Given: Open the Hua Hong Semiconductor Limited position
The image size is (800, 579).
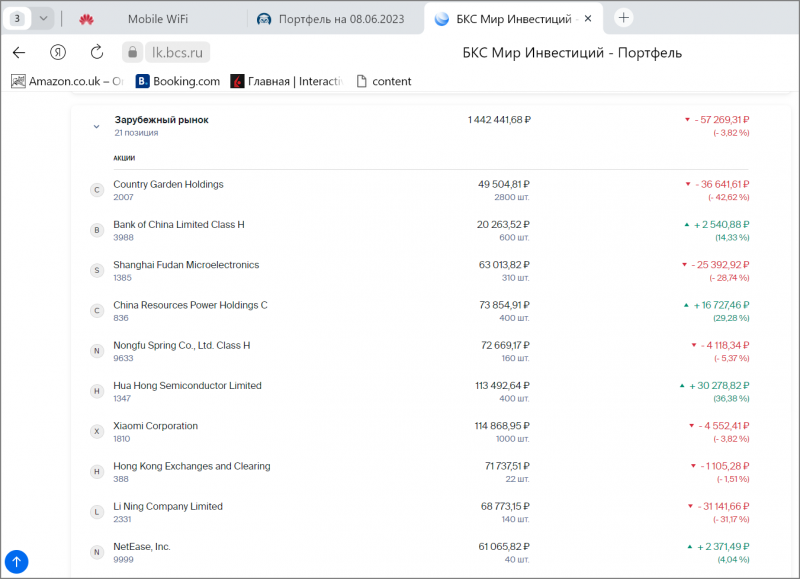Looking at the screenshot, I should coord(187,386).
